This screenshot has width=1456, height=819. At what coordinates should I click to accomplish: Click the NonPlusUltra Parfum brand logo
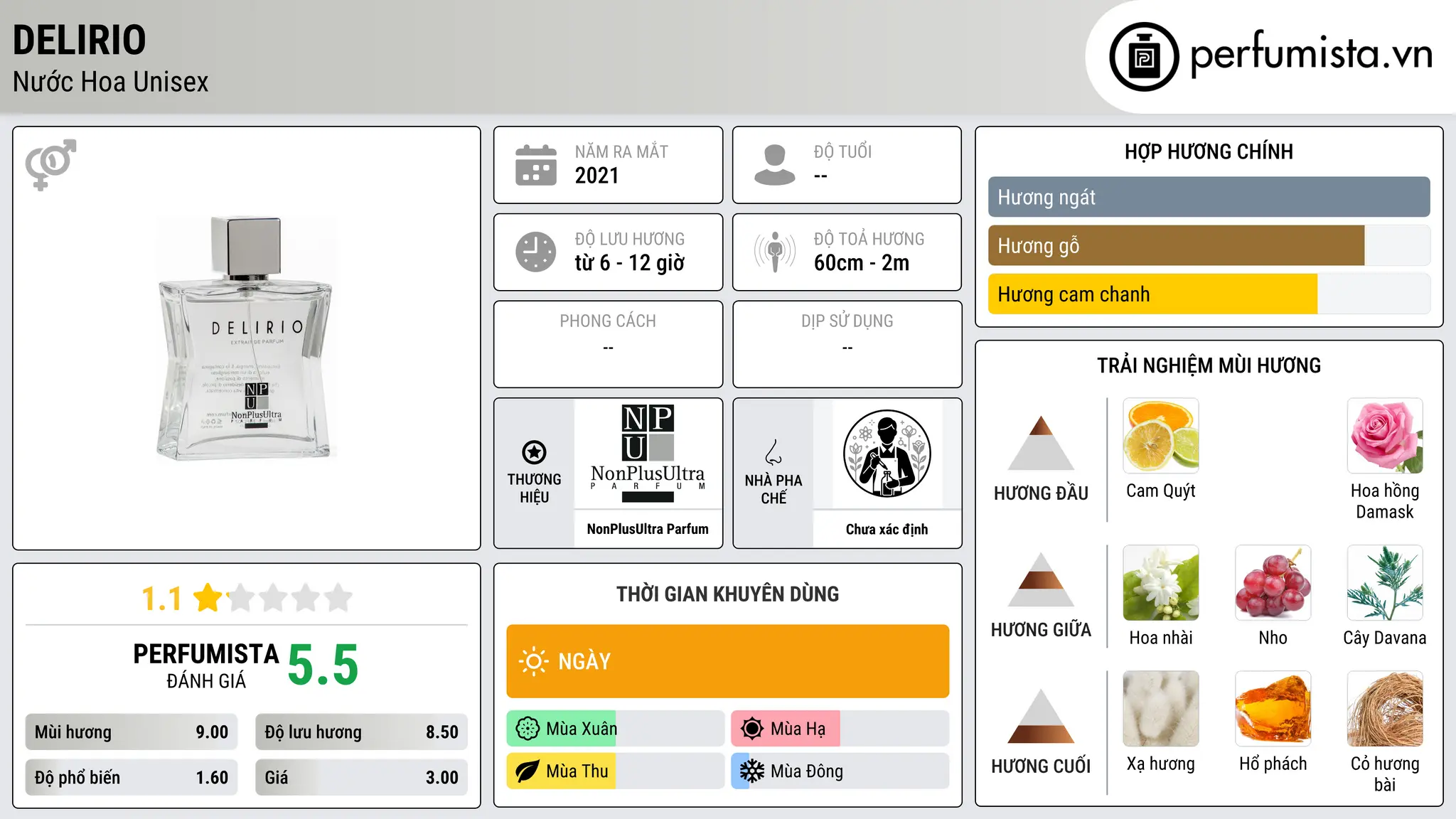(648, 454)
